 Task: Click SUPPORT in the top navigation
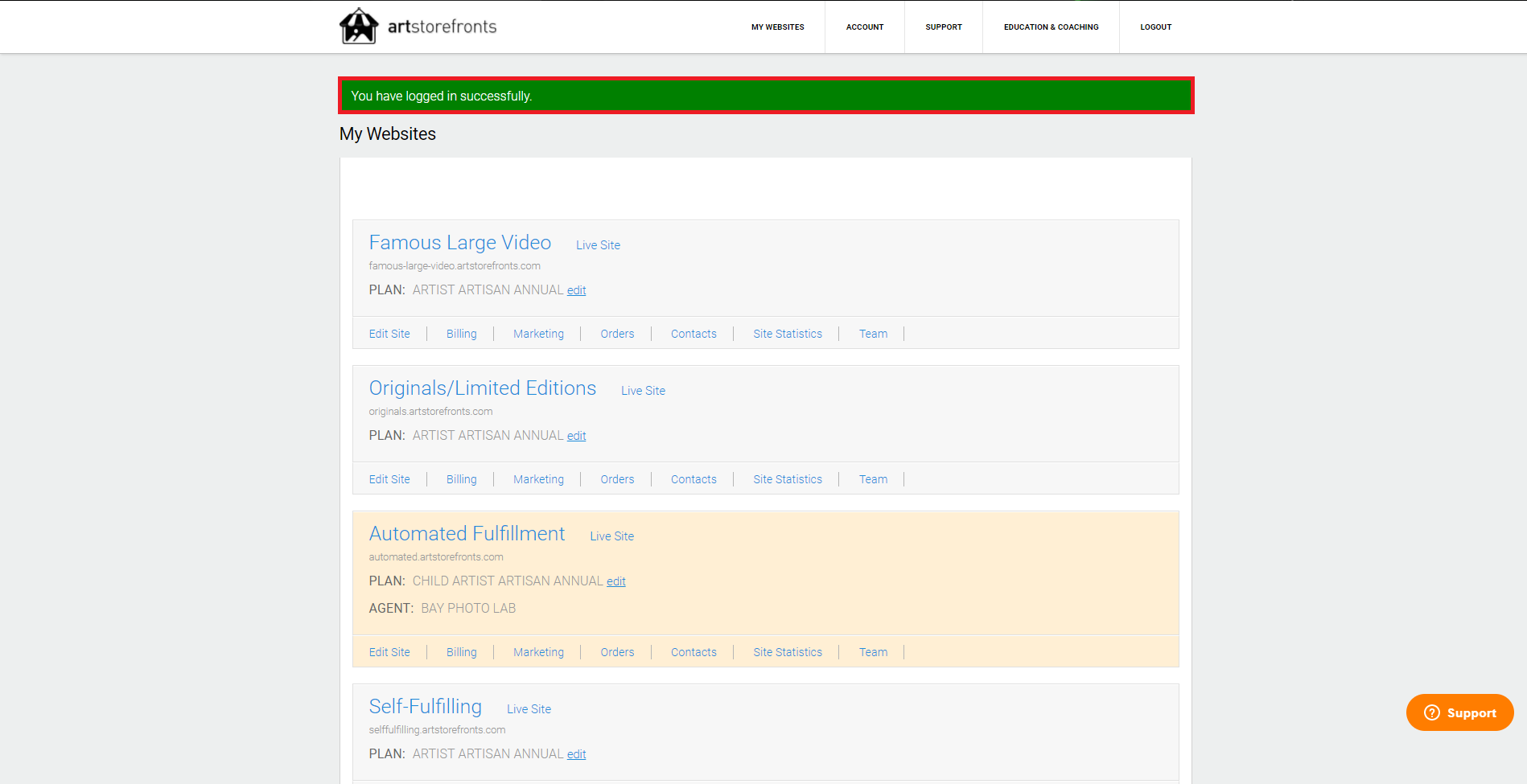pos(943,27)
